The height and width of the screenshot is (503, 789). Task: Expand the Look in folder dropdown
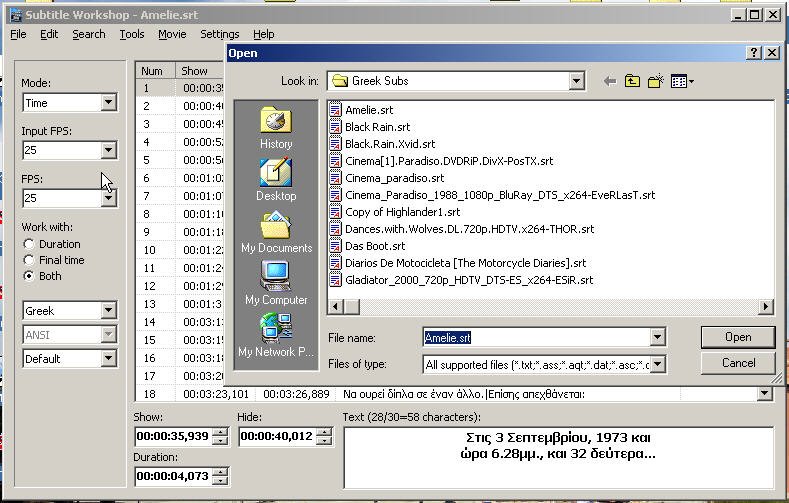(x=576, y=81)
